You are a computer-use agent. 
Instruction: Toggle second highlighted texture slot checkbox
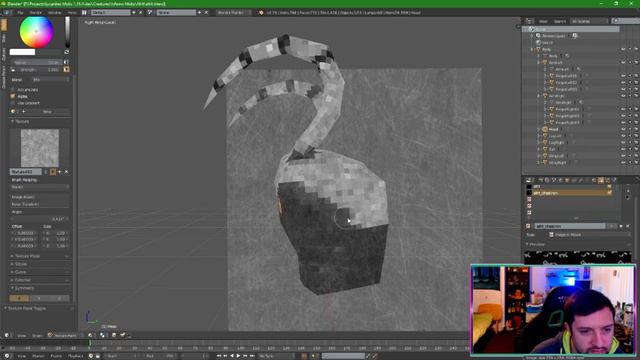point(609,193)
